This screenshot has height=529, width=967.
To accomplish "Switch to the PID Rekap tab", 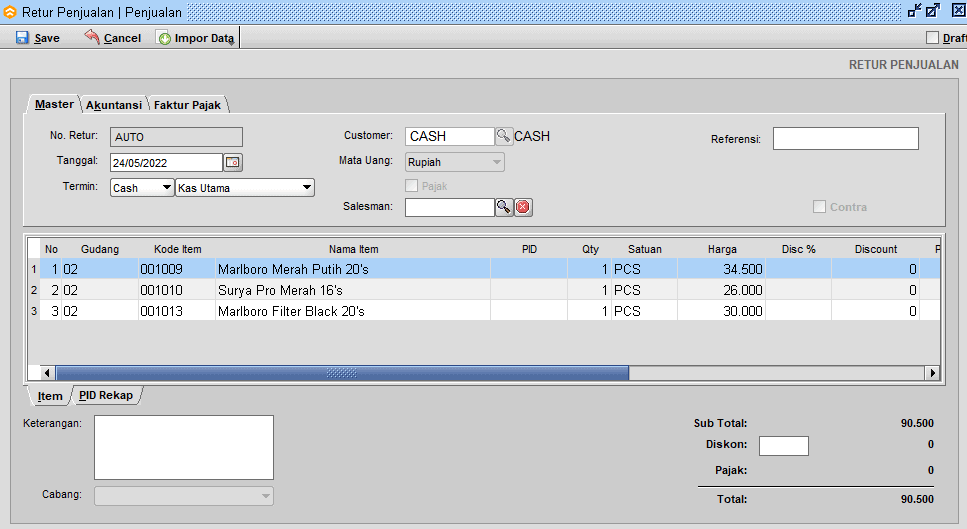I will pyautogui.click(x=106, y=395).
